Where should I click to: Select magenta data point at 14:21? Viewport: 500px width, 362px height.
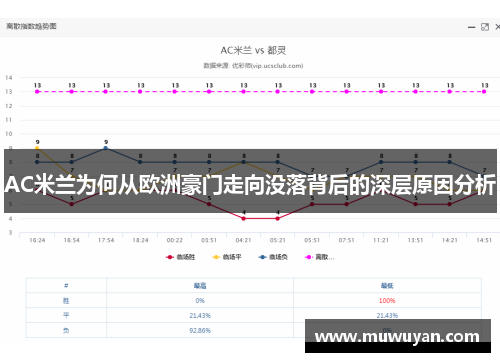[x=450, y=91]
